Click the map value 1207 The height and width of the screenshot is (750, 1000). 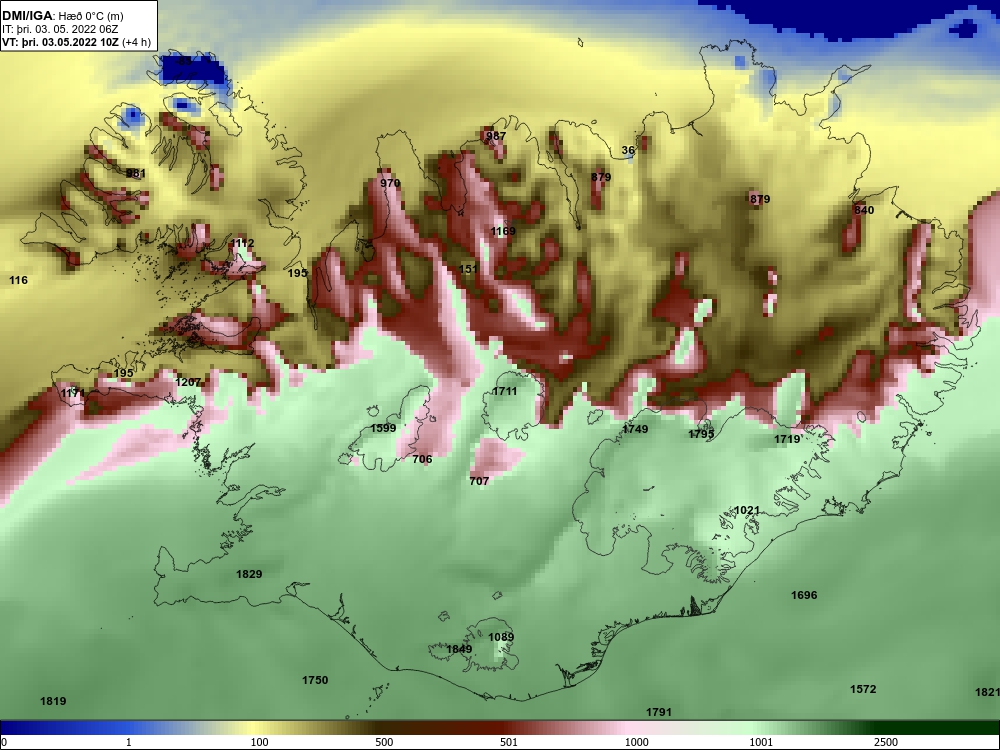point(188,382)
